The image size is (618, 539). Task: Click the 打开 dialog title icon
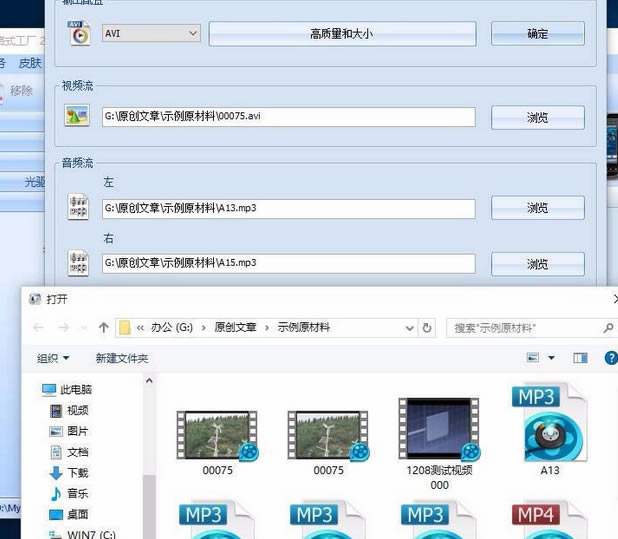point(35,299)
